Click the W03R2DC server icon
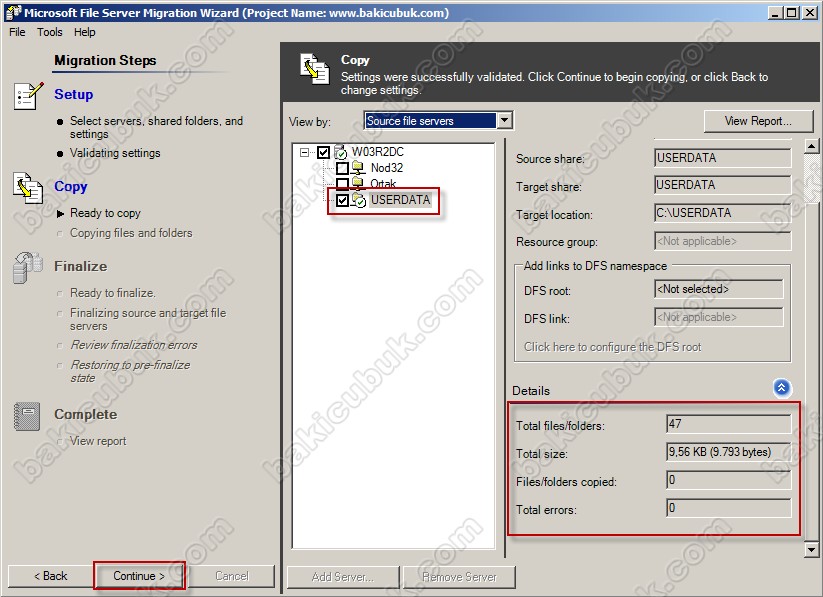 341,152
